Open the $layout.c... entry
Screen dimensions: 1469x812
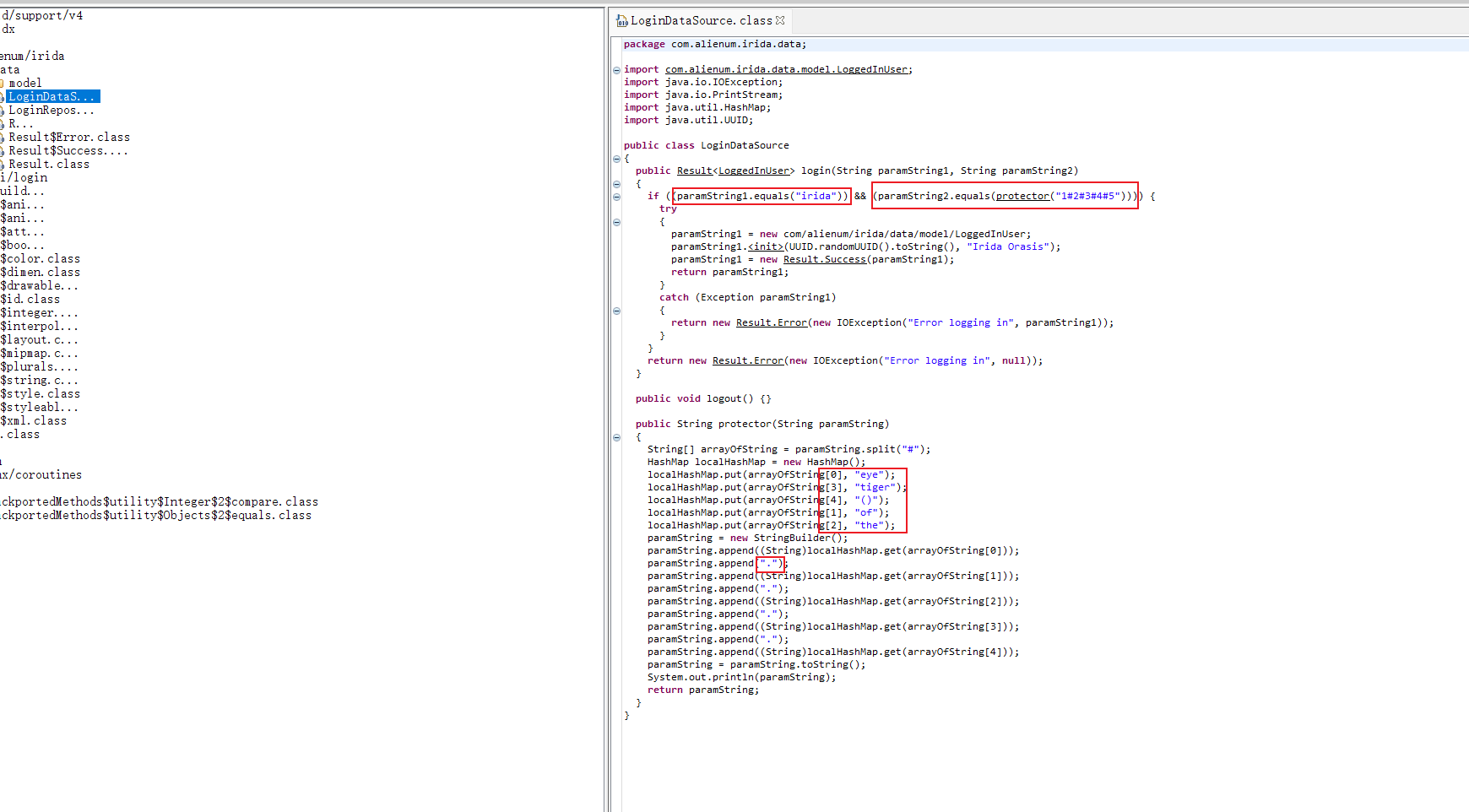(39, 339)
